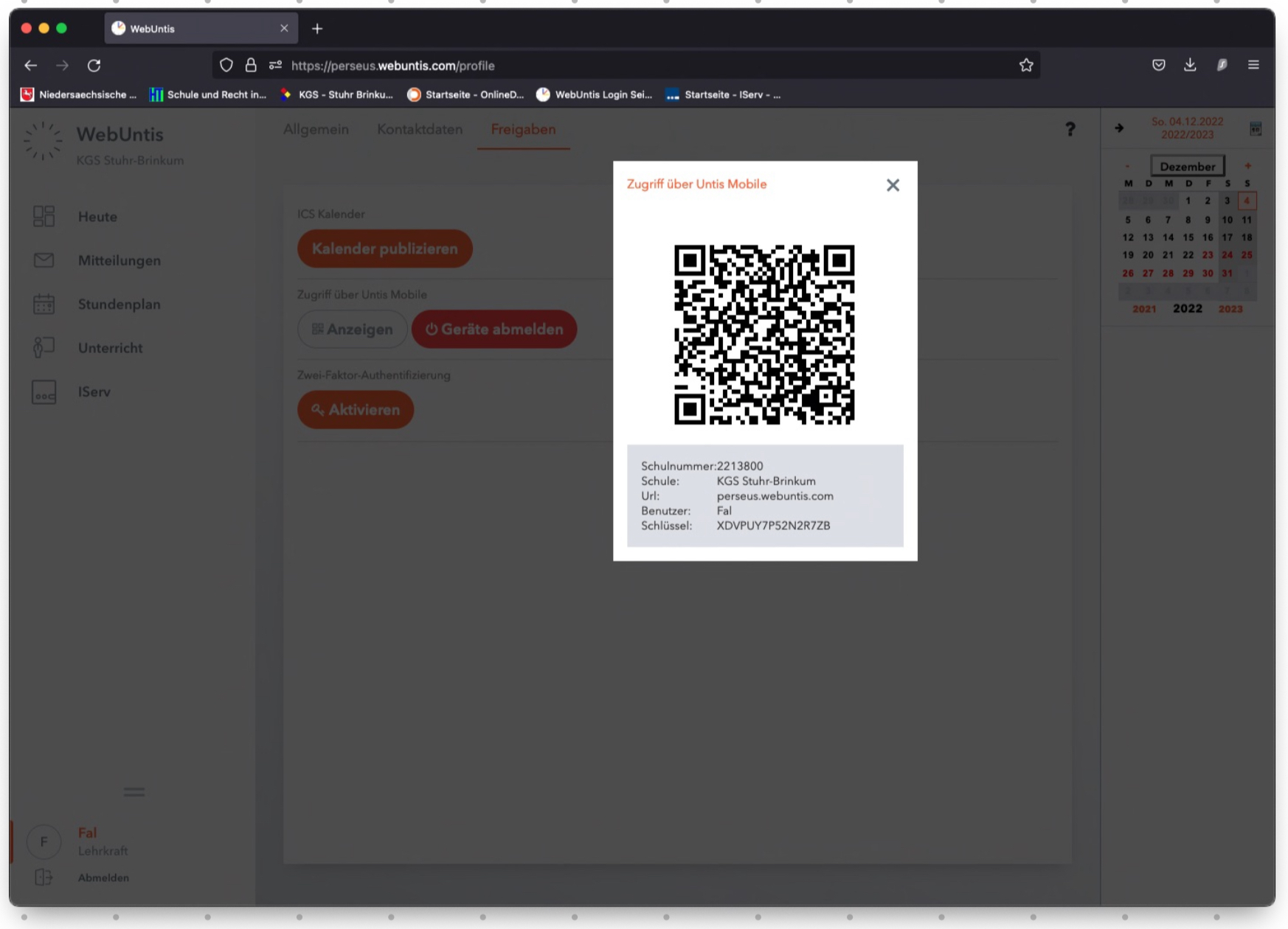
Task: Open the help question mark
Action: (1070, 130)
